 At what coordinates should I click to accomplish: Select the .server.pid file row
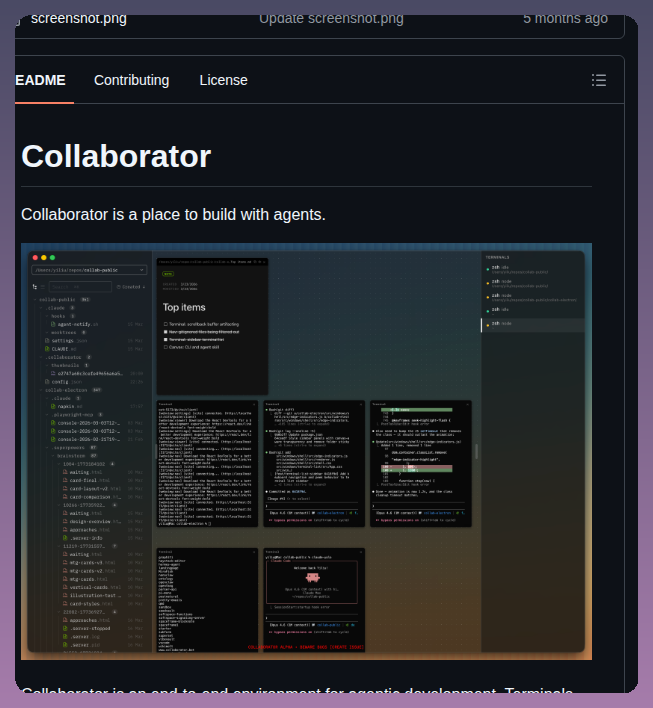click(103, 645)
